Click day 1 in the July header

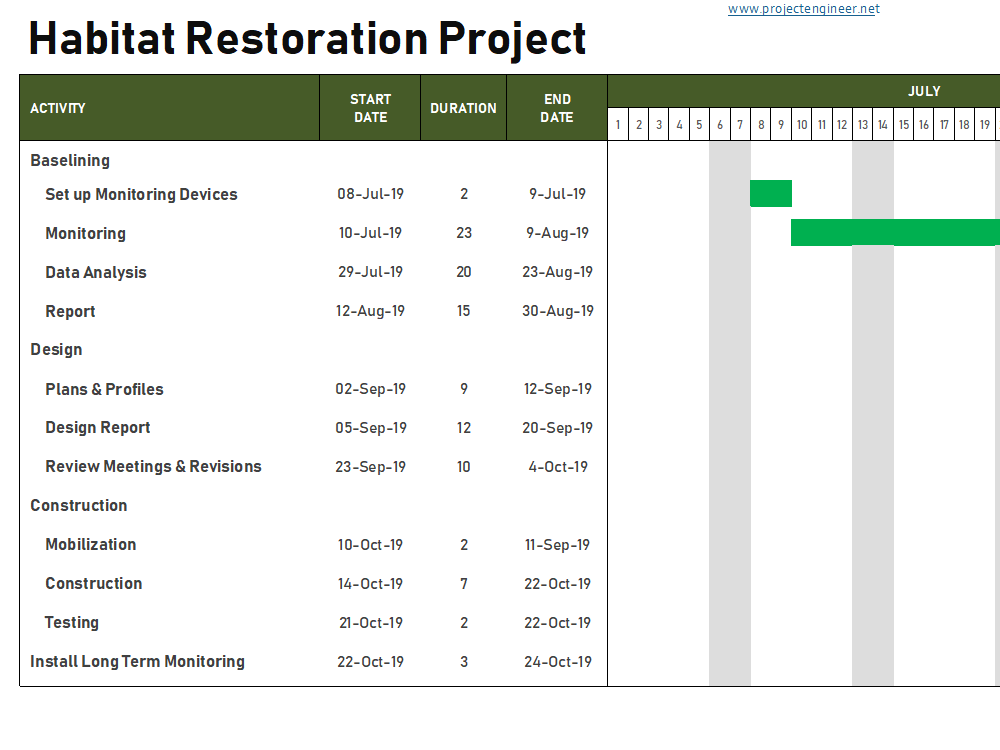618,124
